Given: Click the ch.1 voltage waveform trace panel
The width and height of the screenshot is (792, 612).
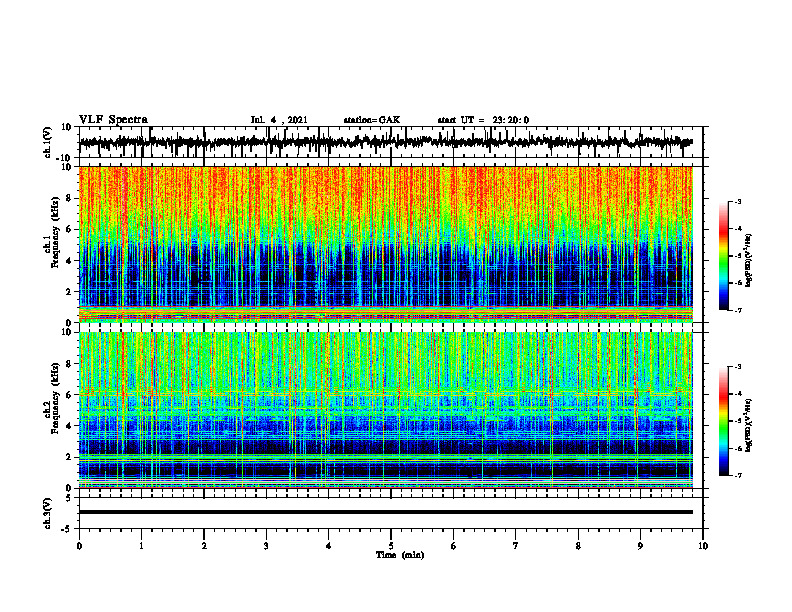Looking at the screenshot, I should pos(390,142).
